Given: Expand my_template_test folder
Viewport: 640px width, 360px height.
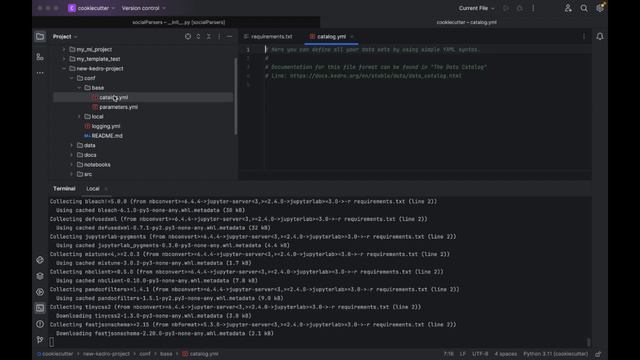Looking at the screenshot, I should [64, 59].
